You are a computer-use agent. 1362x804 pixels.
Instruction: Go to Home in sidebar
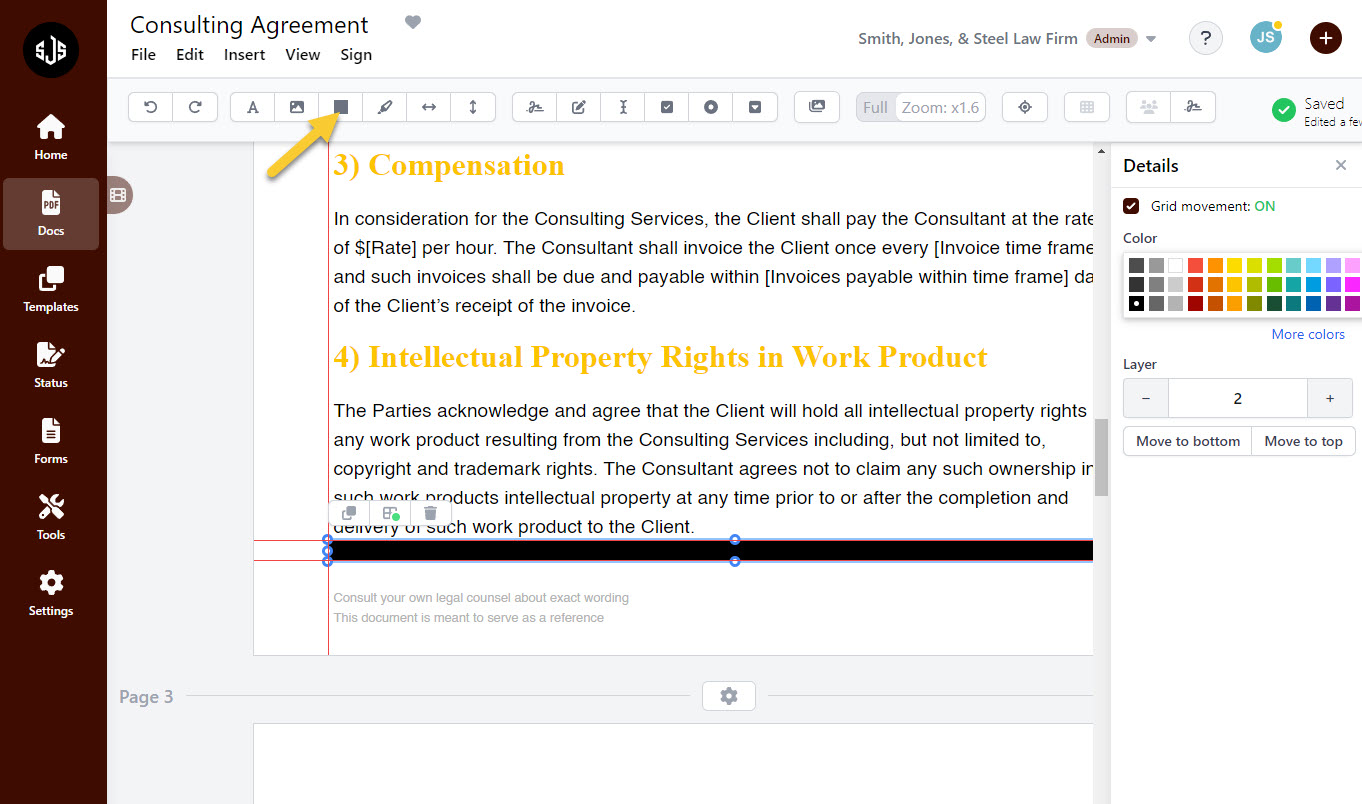51,137
